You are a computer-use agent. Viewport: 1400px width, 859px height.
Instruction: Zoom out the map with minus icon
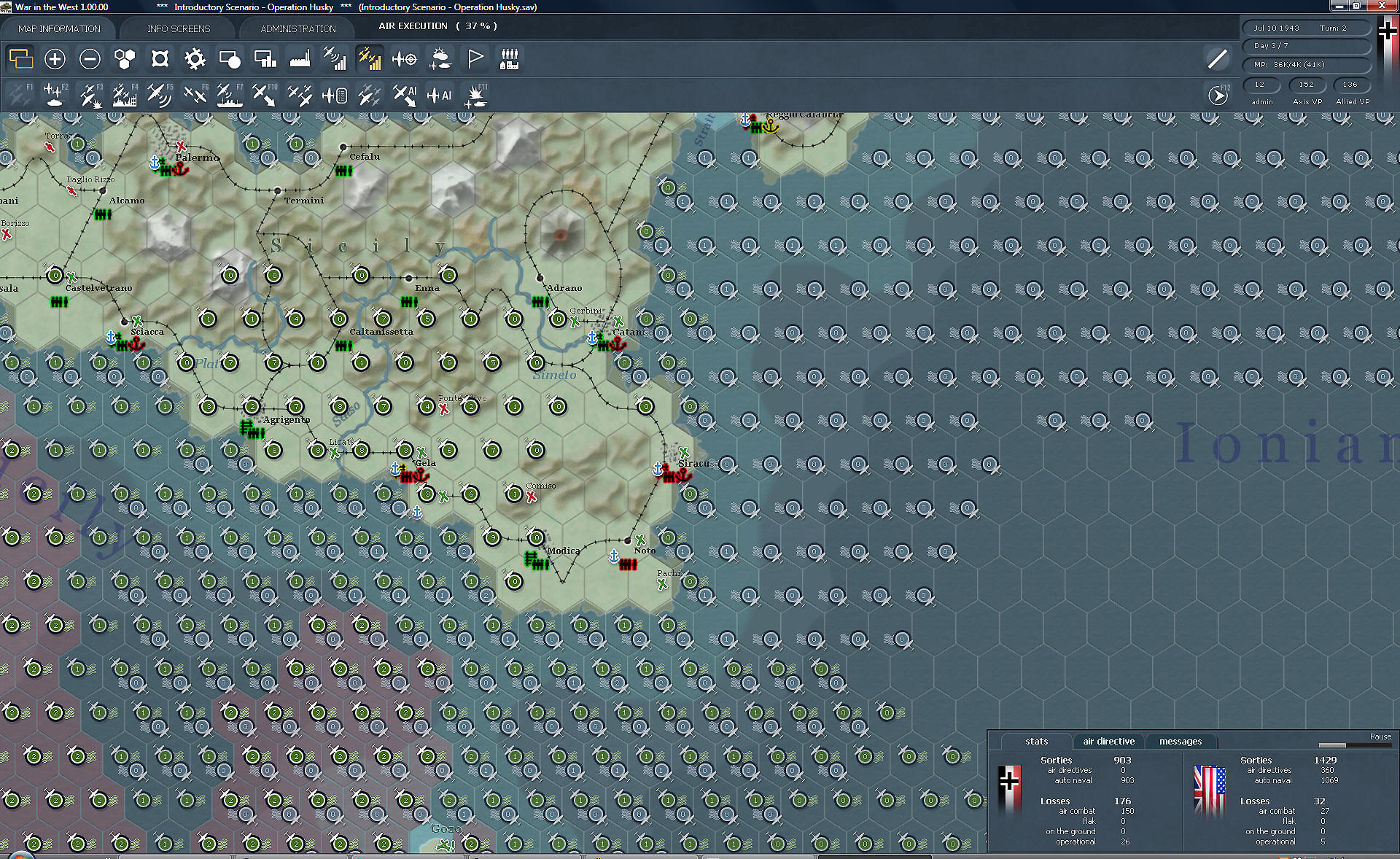tap(90, 59)
